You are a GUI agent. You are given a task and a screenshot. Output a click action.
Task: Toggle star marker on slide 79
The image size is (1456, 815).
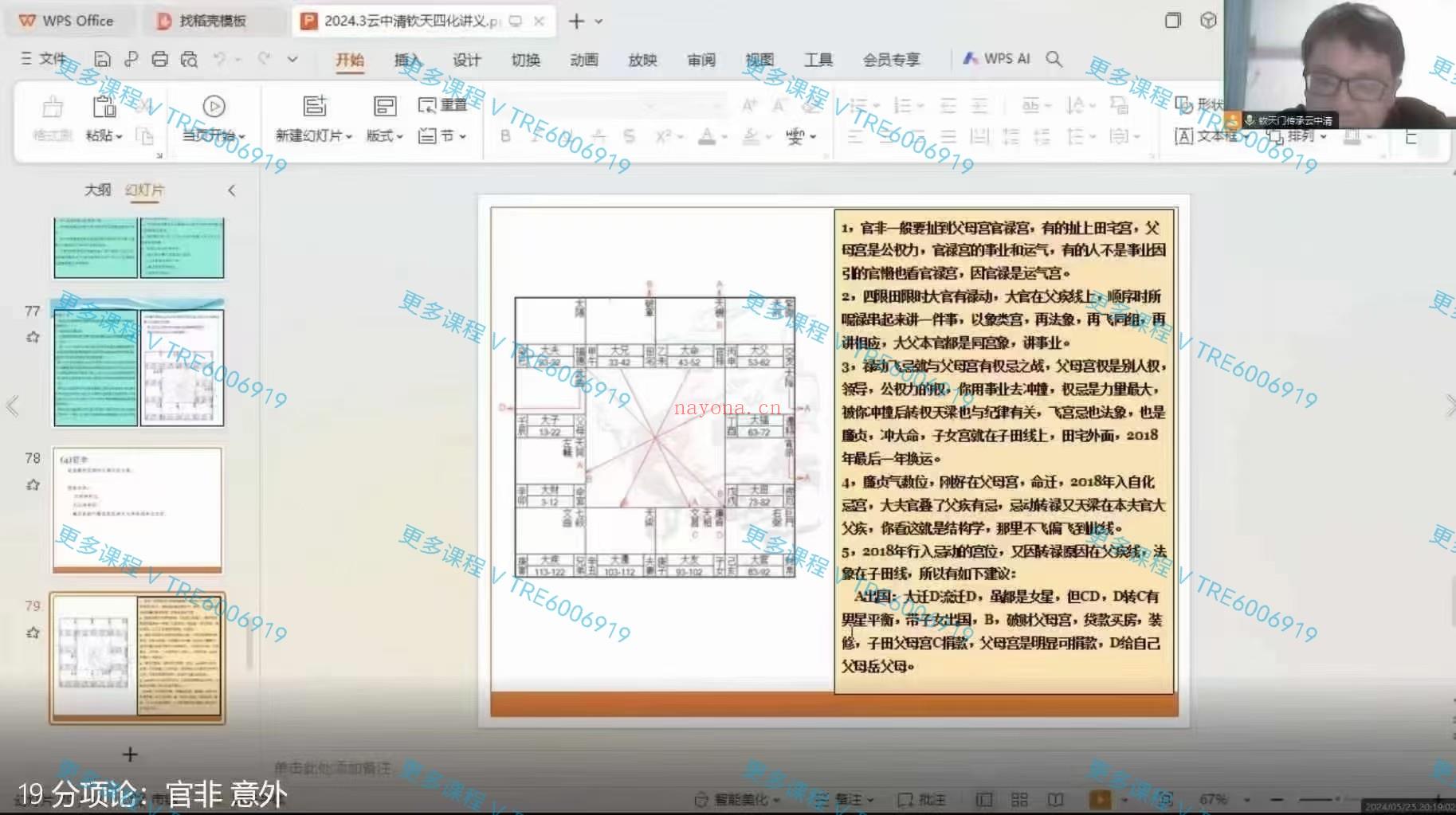click(33, 633)
